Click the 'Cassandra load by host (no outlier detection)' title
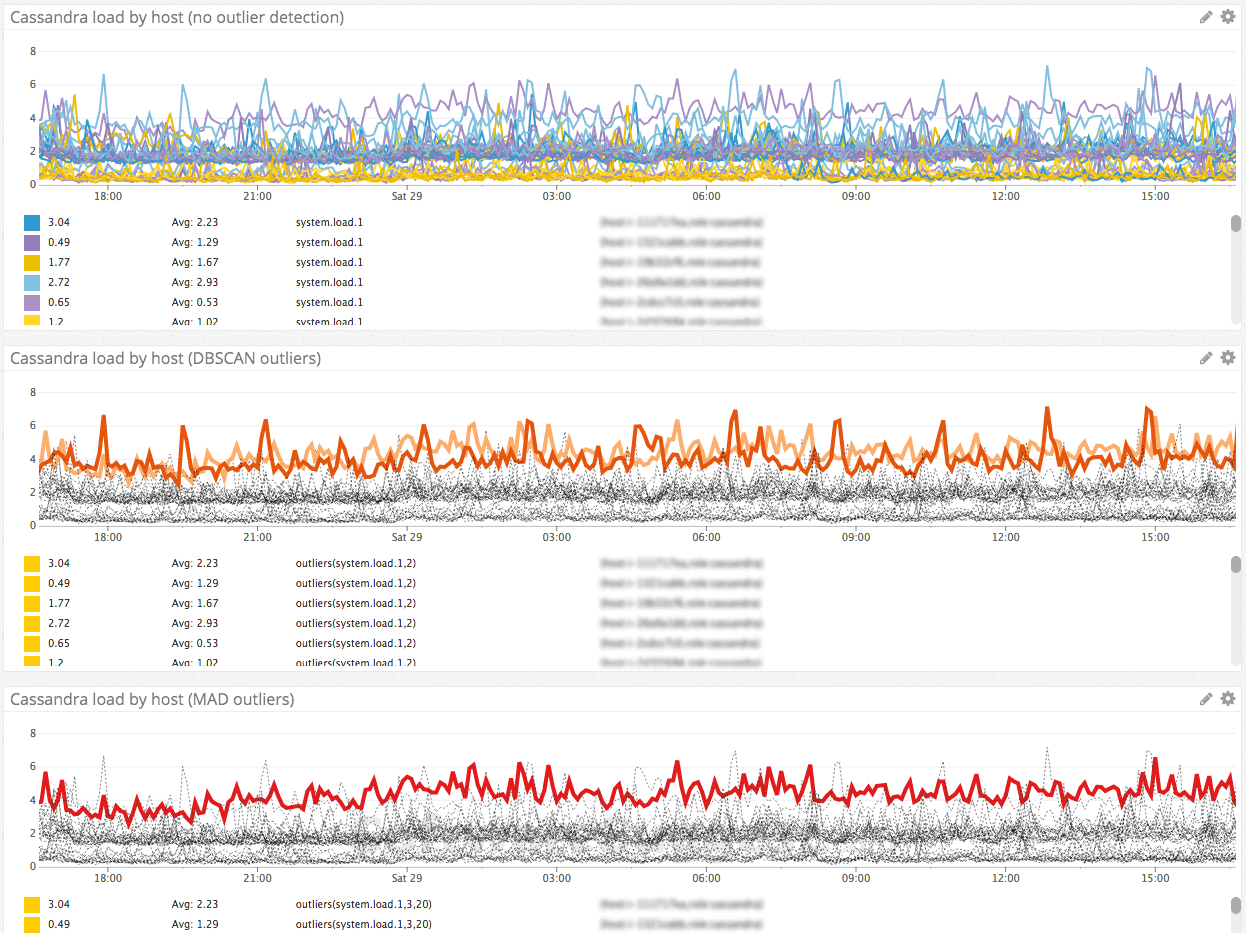Image resolution: width=1246 pixels, height=933 pixels. click(x=177, y=17)
